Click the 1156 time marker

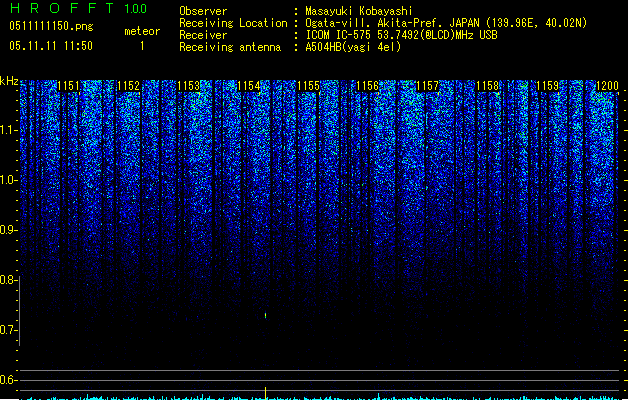367,86
